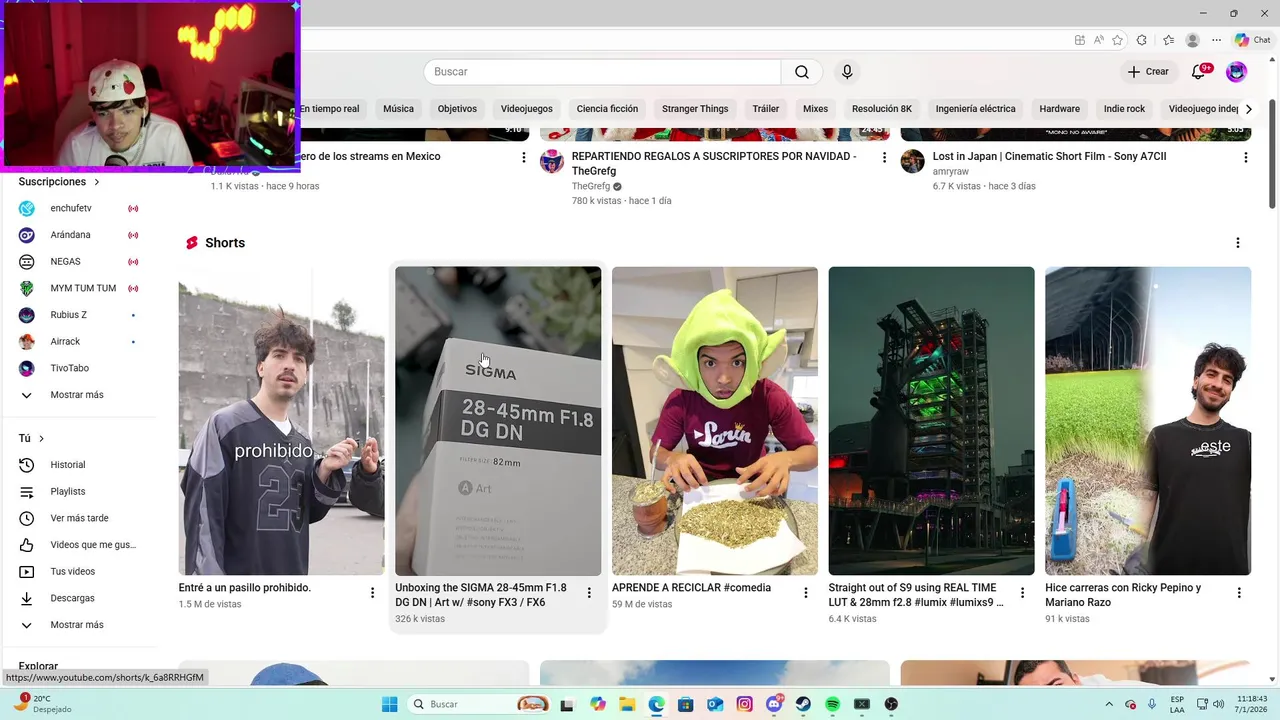Open options for TheGrefg regalos video

pos(884,158)
